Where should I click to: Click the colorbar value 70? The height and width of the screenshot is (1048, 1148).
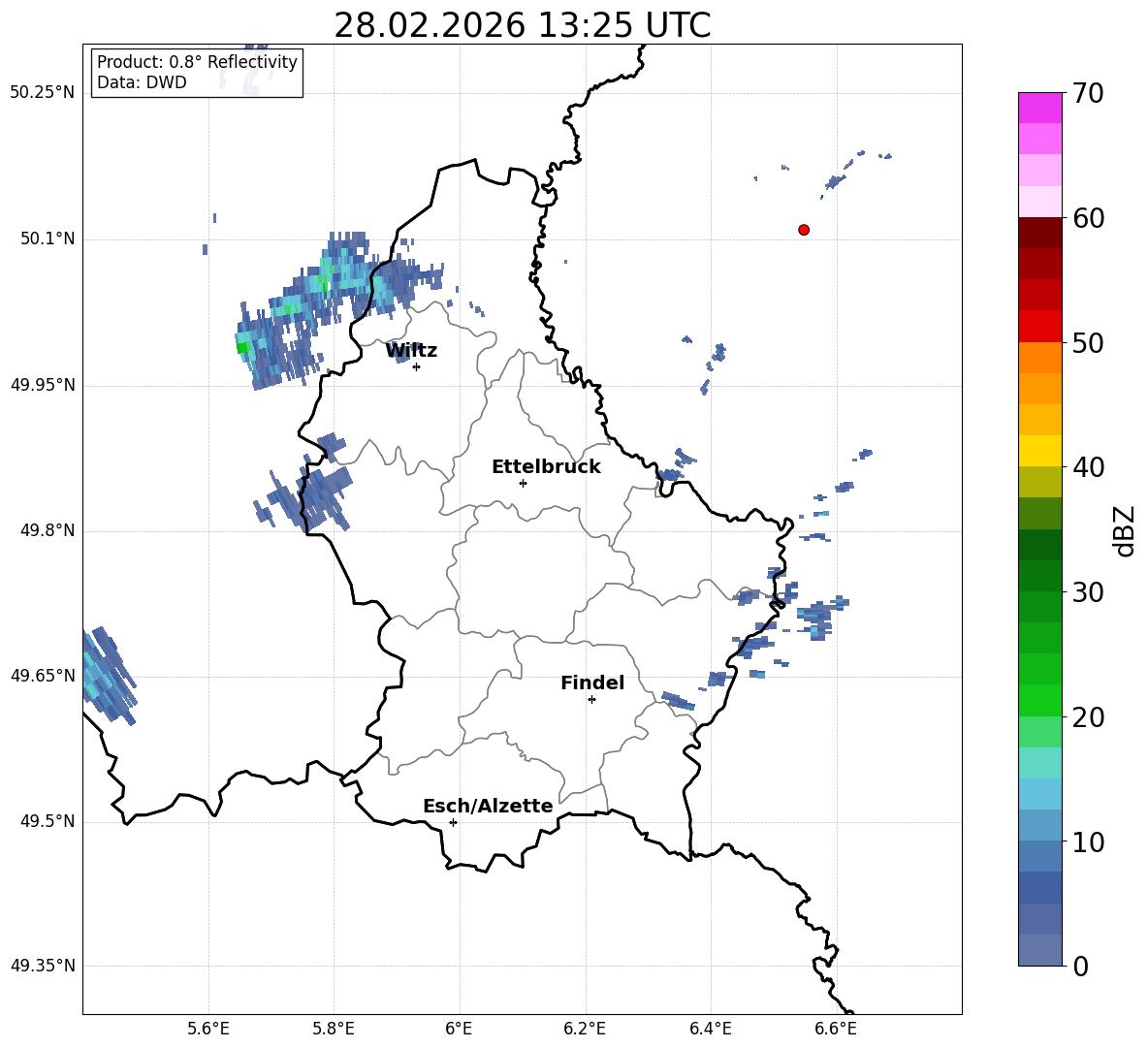click(x=1088, y=93)
